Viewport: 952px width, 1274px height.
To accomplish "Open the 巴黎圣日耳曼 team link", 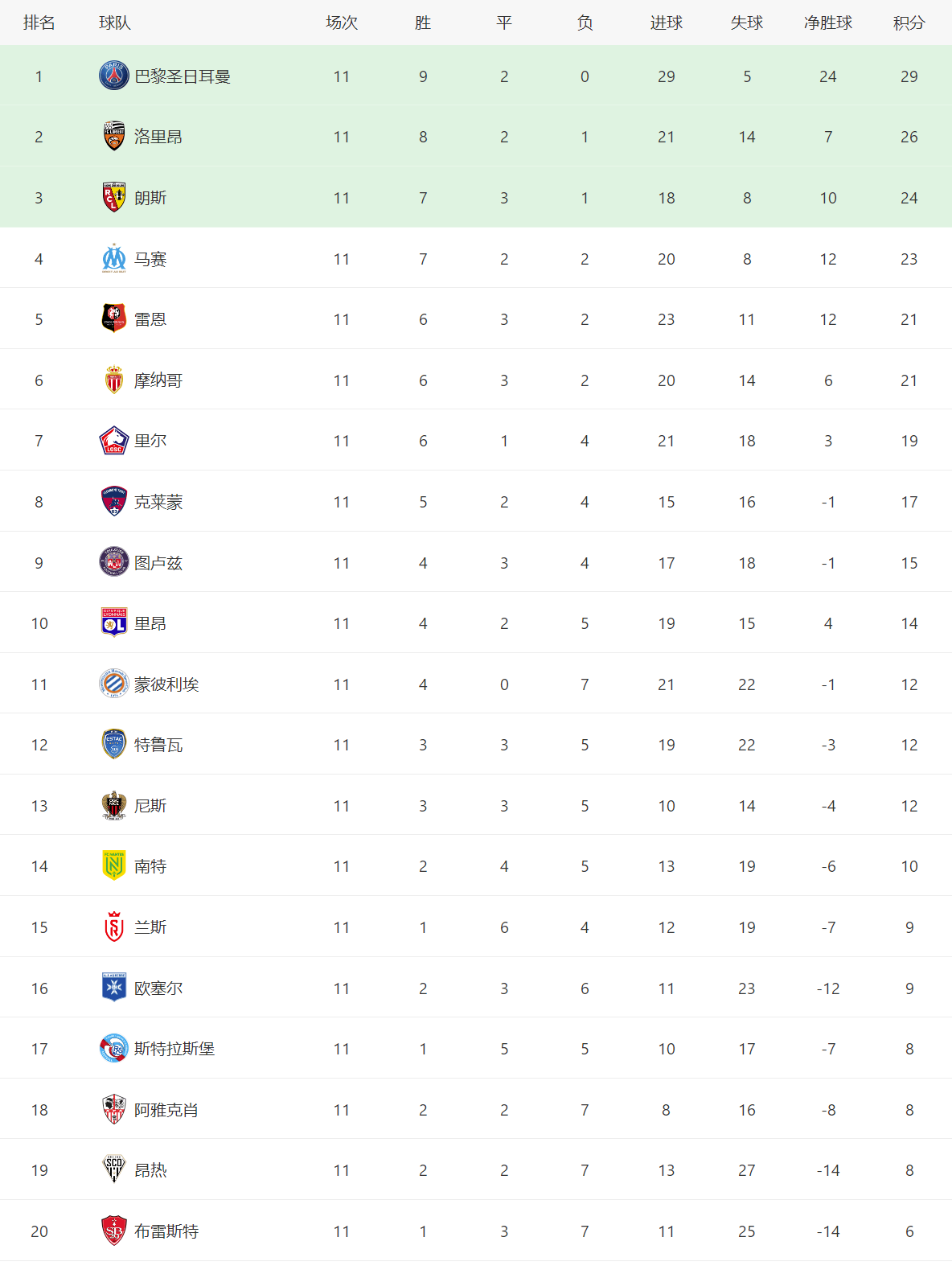I will (183, 76).
